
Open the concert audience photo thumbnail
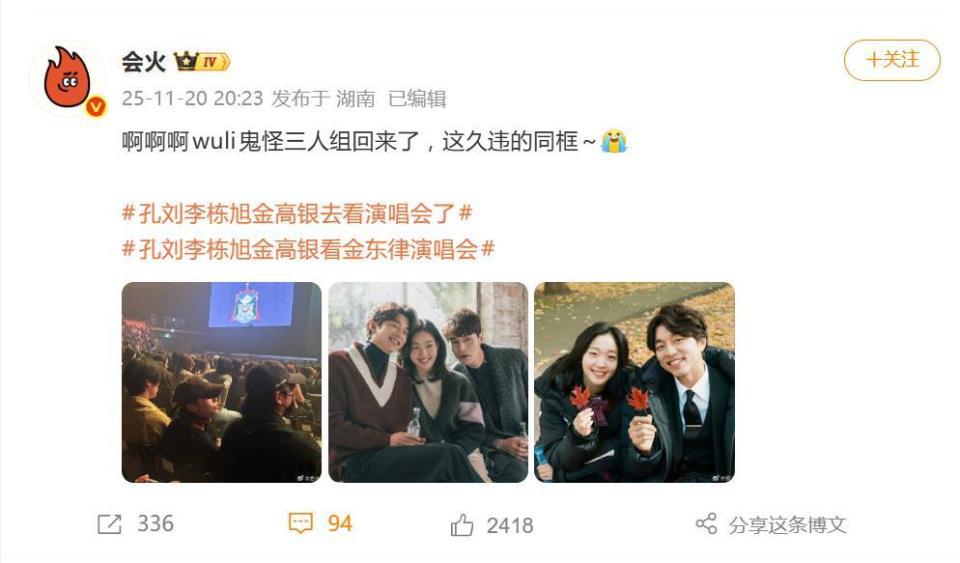pos(222,382)
